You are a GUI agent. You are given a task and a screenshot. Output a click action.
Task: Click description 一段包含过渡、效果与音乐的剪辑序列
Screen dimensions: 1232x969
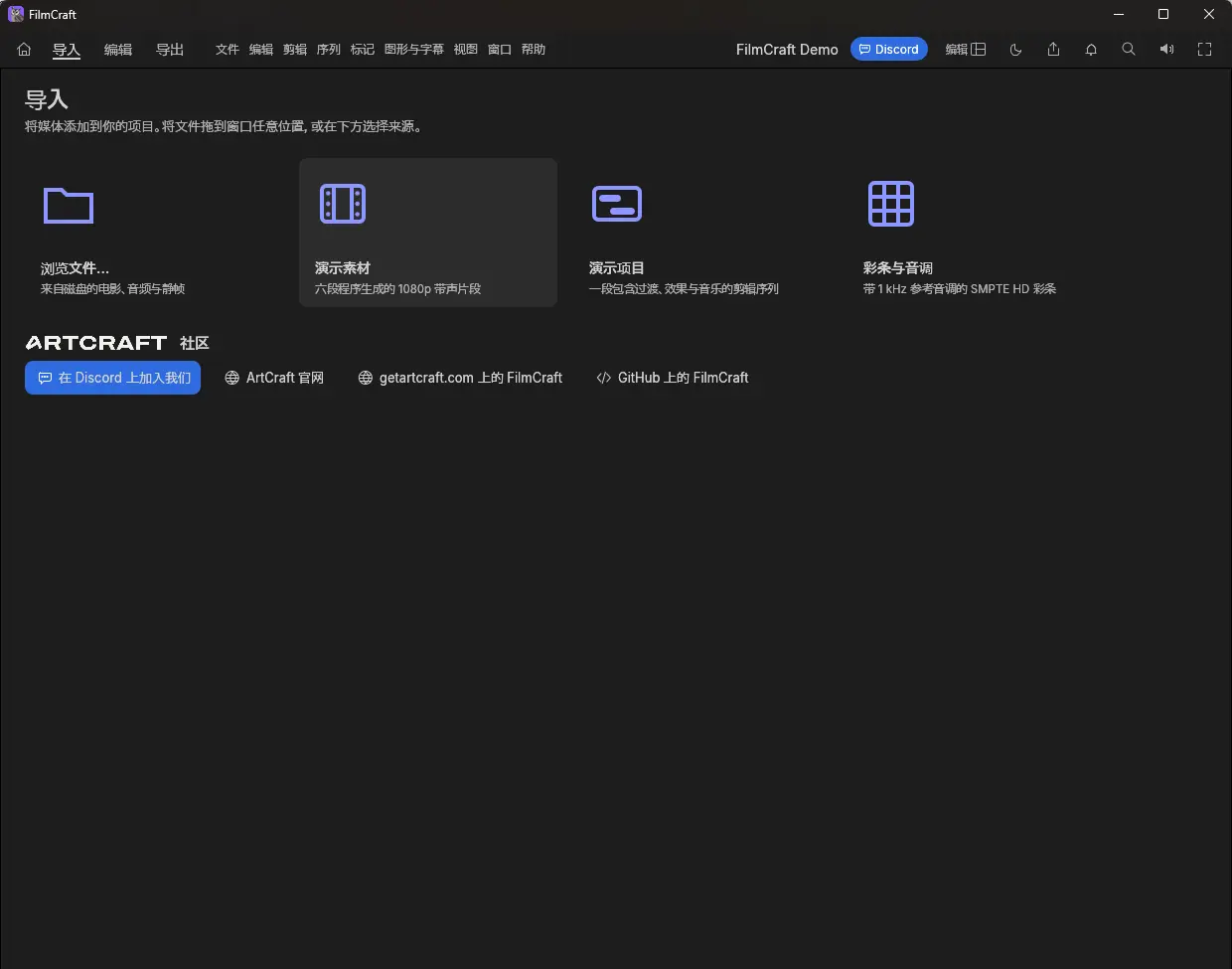(684, 289)
